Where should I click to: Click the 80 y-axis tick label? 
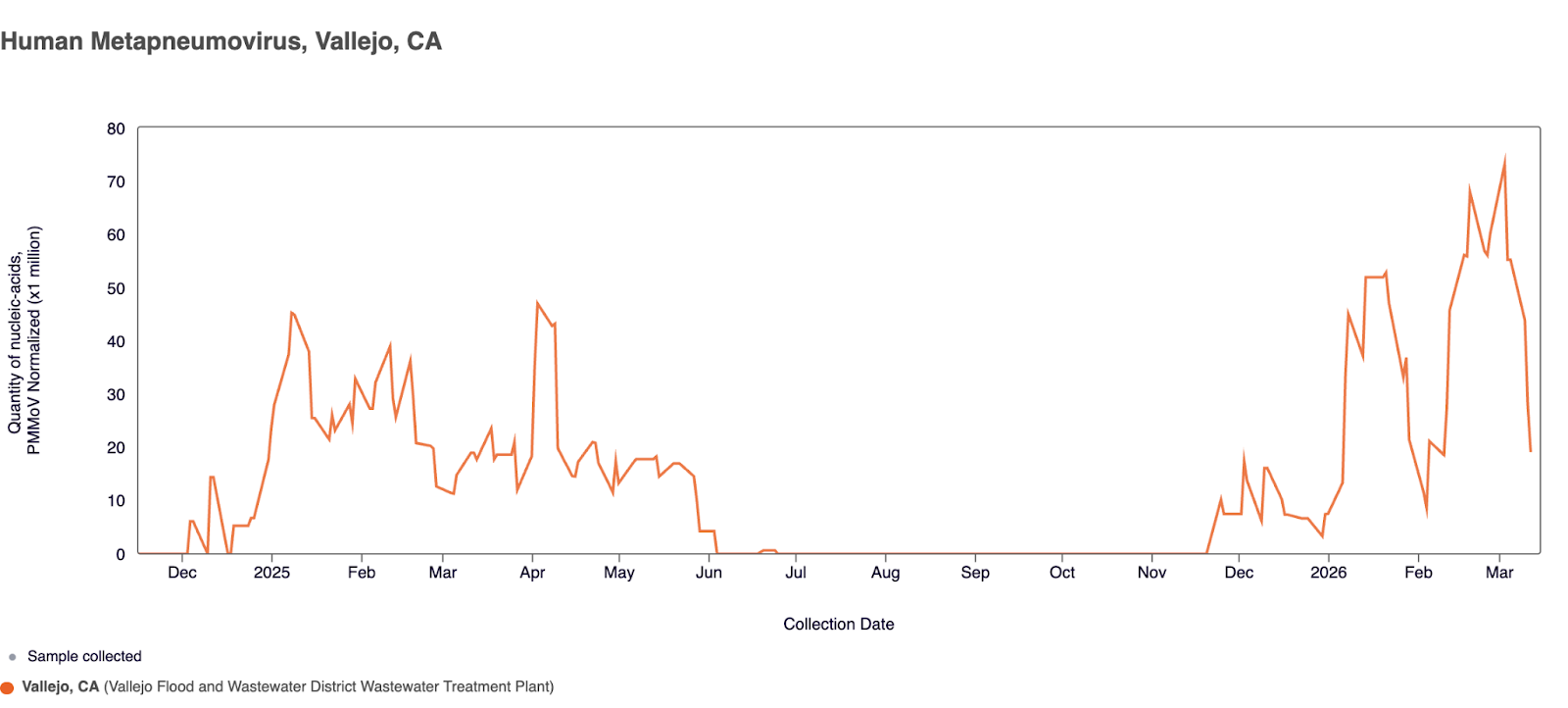click(117, 129)
